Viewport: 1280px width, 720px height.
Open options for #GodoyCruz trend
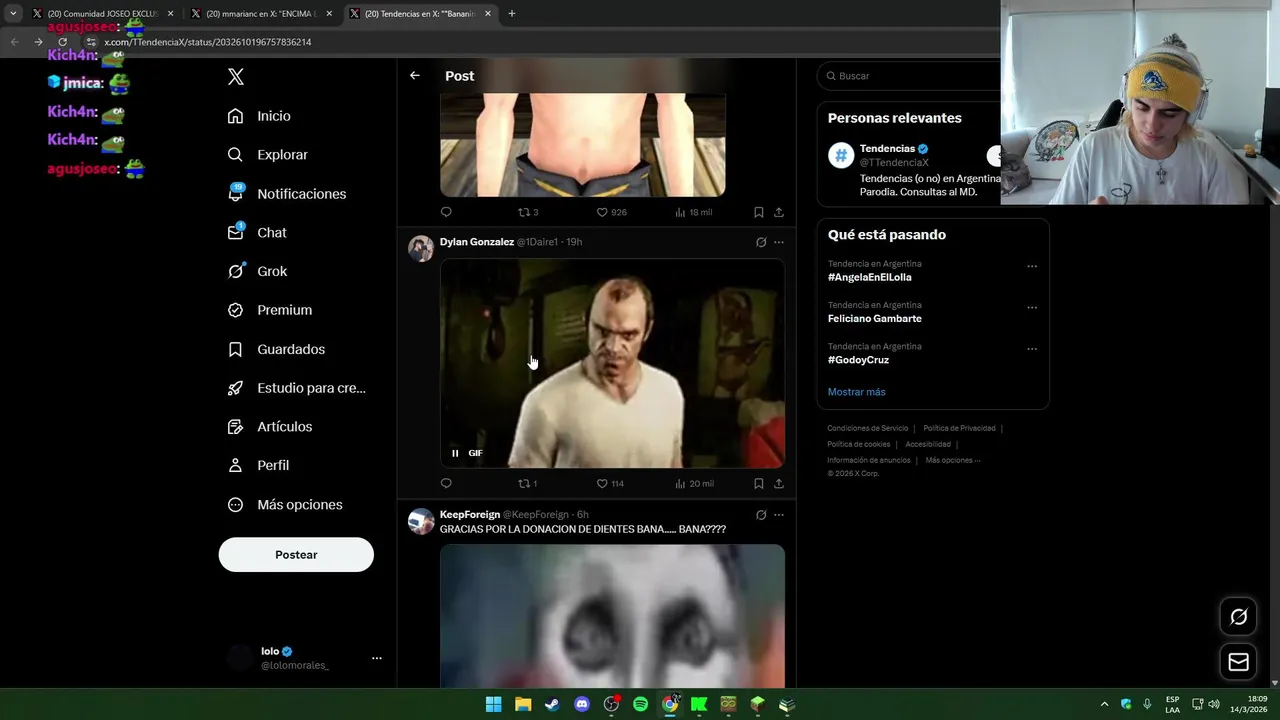[1032, 348]
